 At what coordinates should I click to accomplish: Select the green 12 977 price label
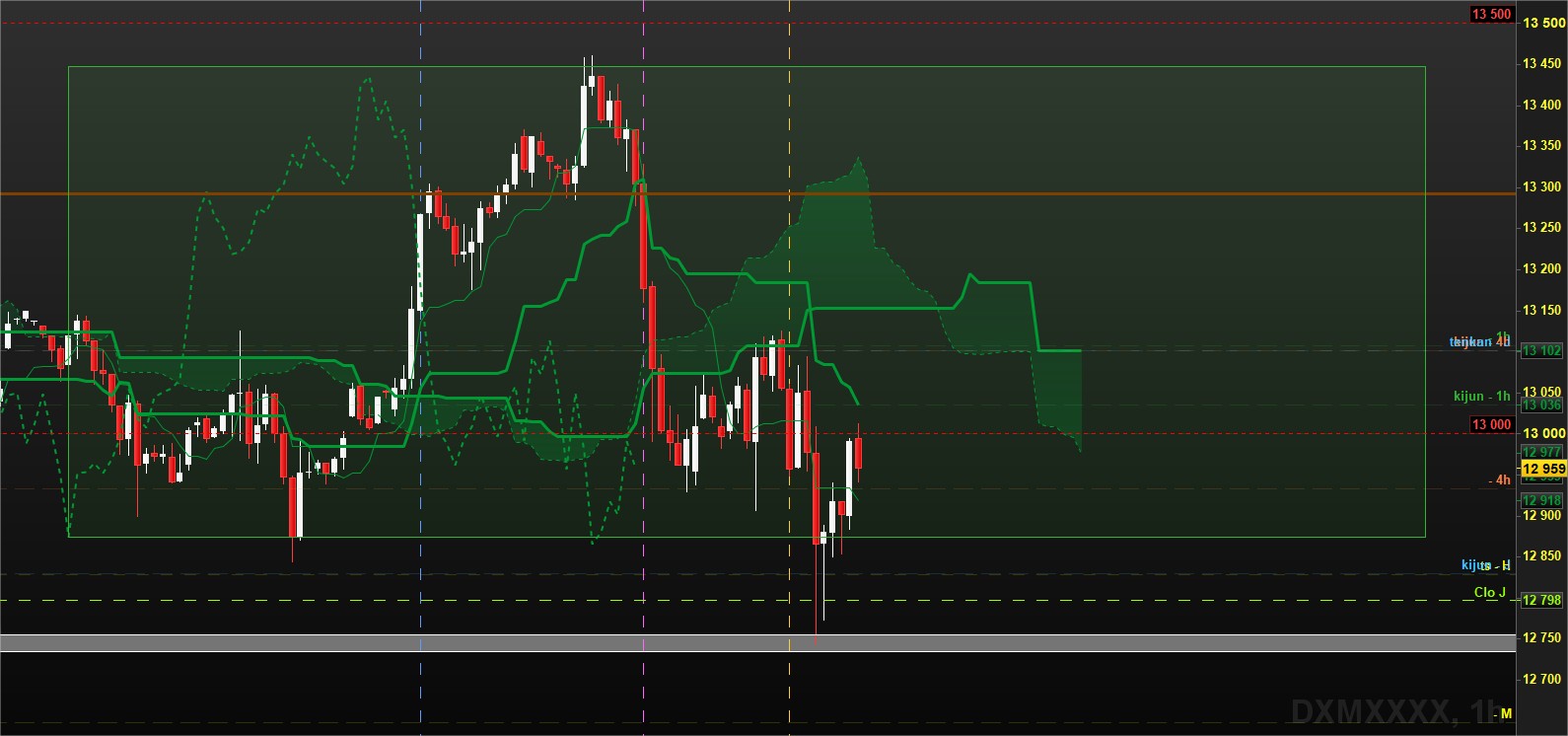(1541, 452)
